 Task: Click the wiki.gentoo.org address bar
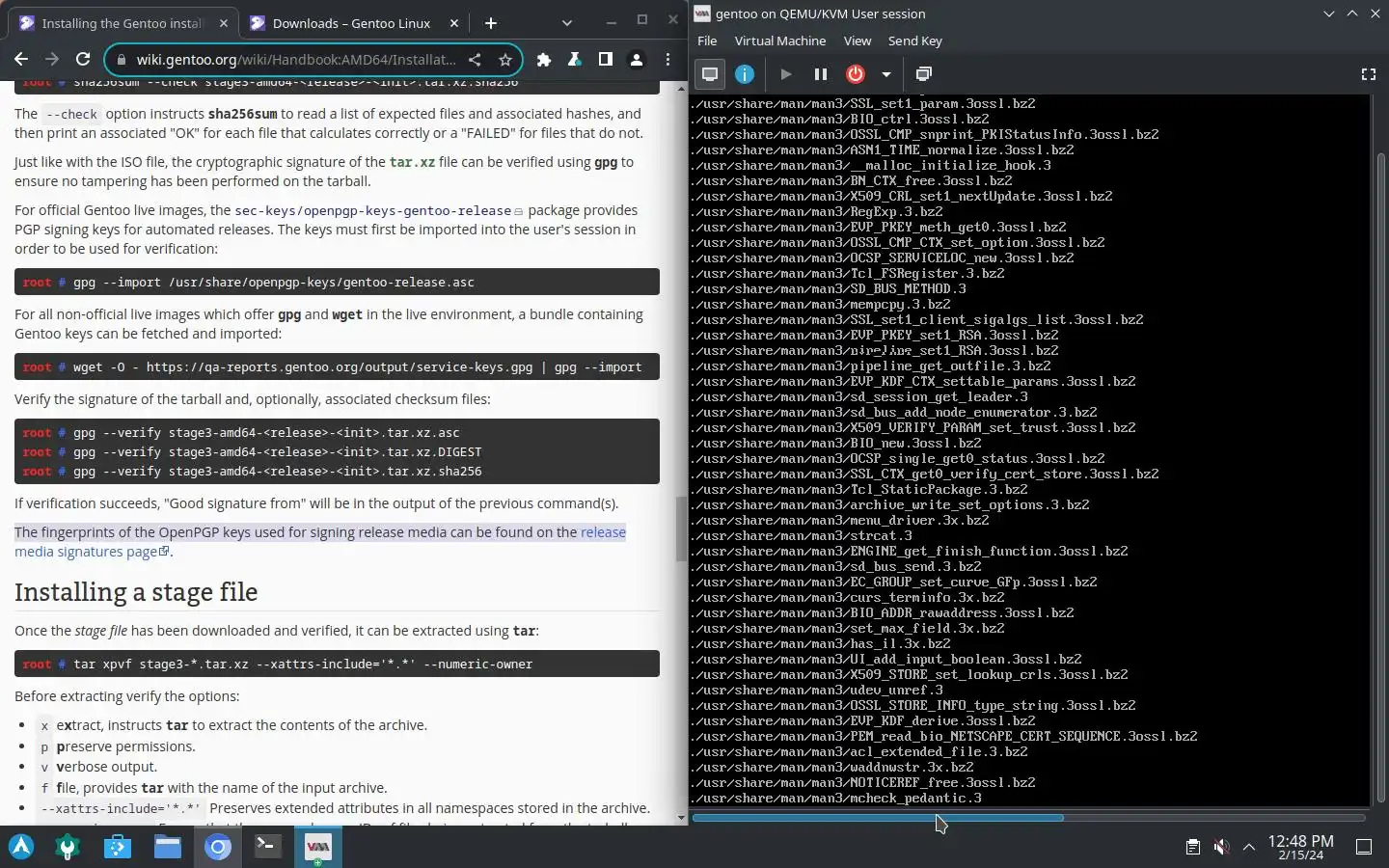(x=295, y=60)
